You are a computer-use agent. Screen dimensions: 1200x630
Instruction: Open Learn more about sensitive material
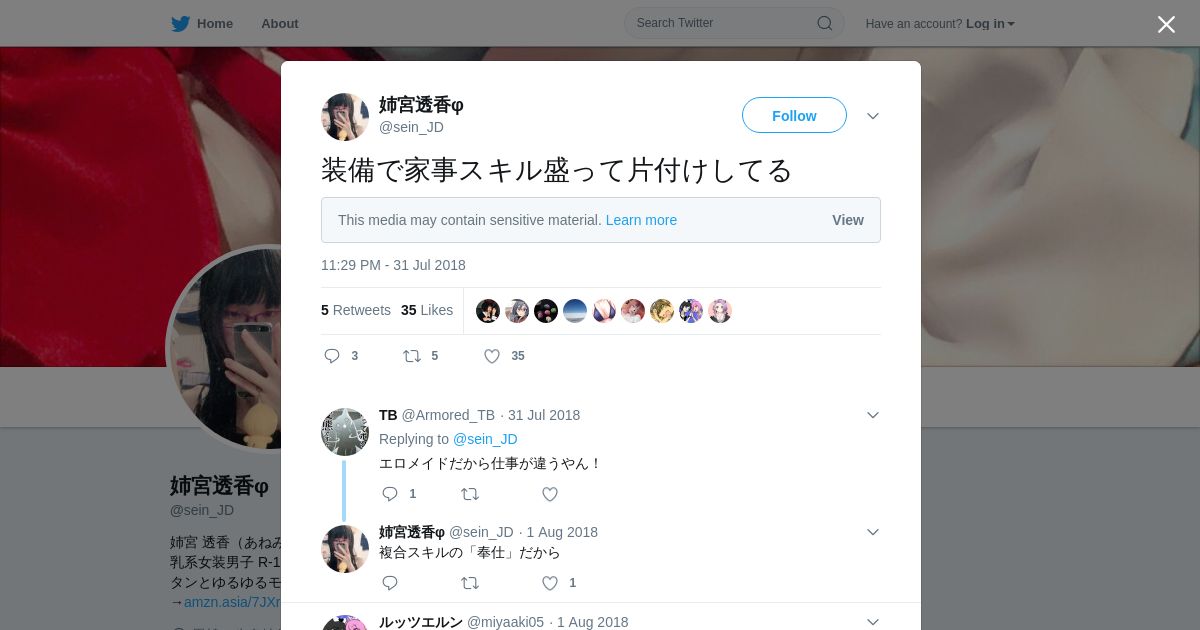[641, 220]
